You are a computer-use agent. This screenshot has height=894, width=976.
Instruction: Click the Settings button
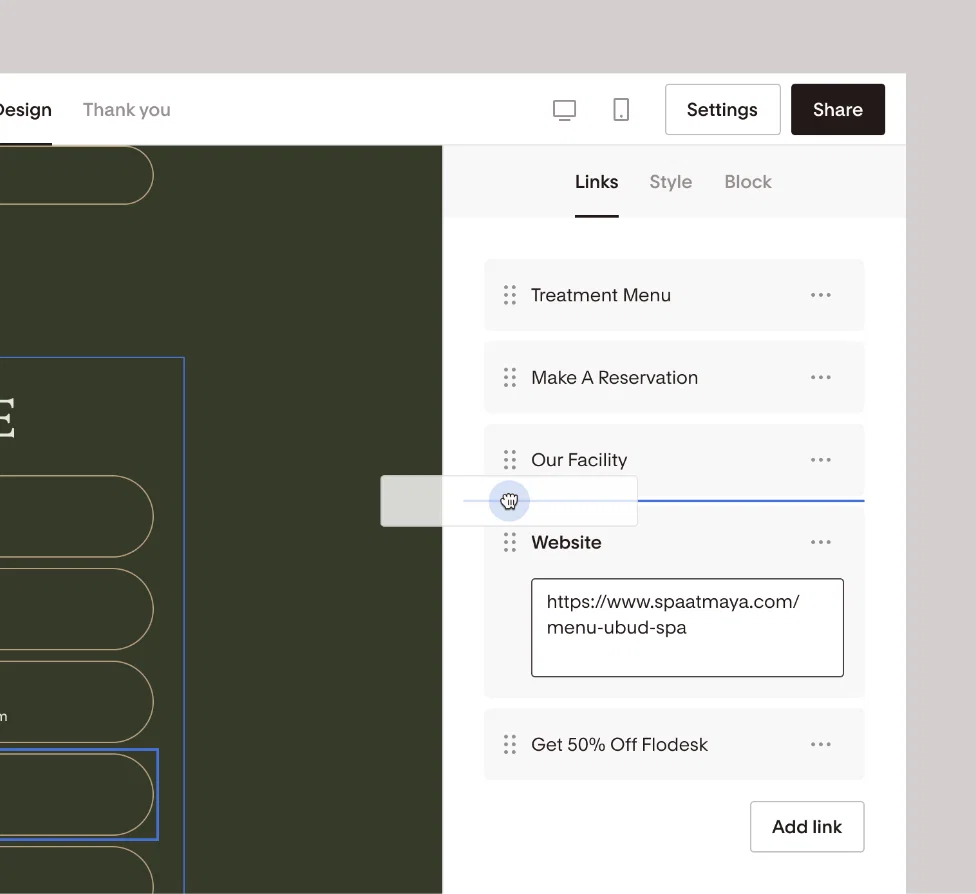(x=722, y=110)
